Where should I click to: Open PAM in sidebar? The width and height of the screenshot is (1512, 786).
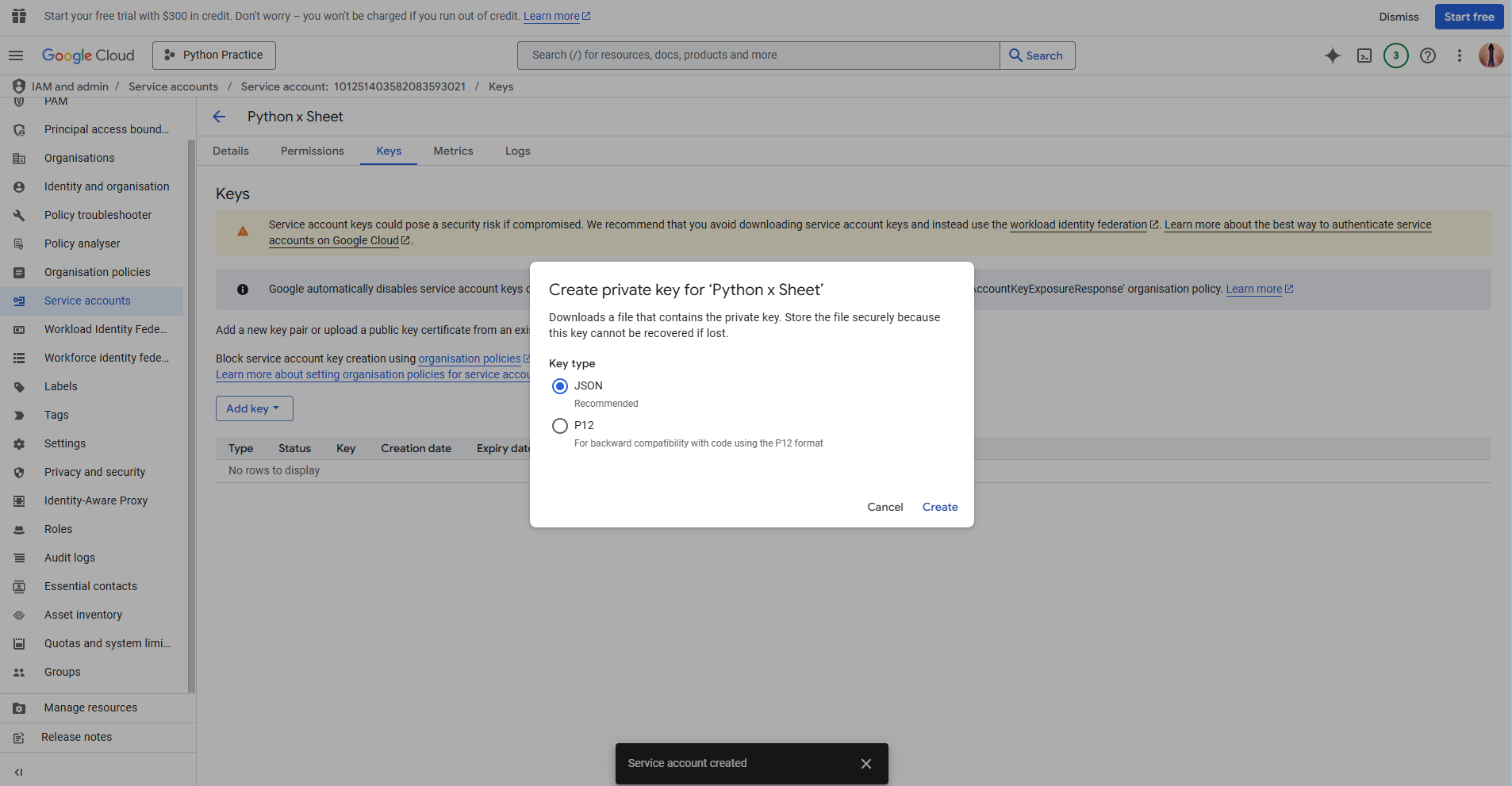pyautogui.click(x=91, y=102)
